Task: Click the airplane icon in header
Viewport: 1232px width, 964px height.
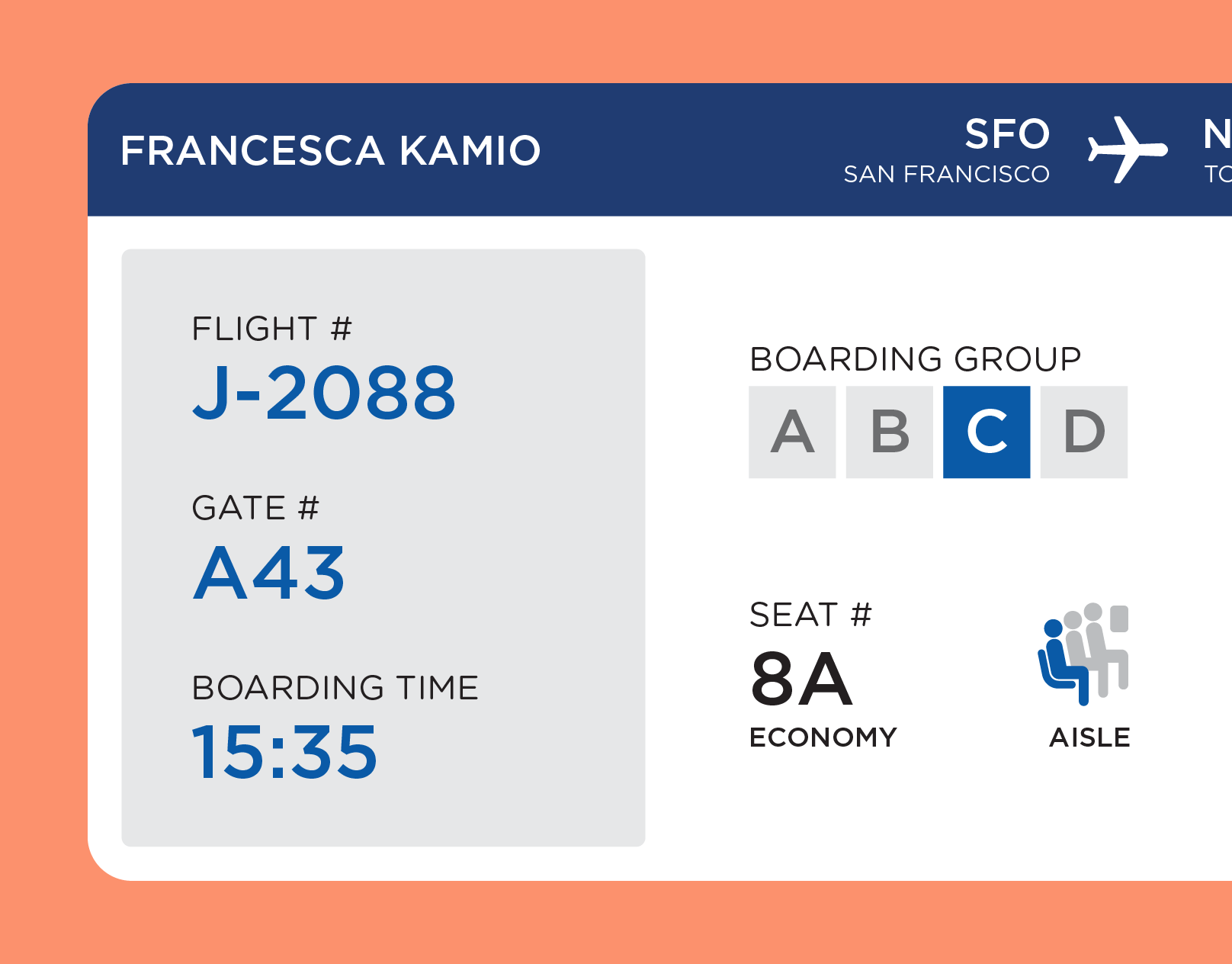Action: pyautogui.click(x=1128, y=149)
